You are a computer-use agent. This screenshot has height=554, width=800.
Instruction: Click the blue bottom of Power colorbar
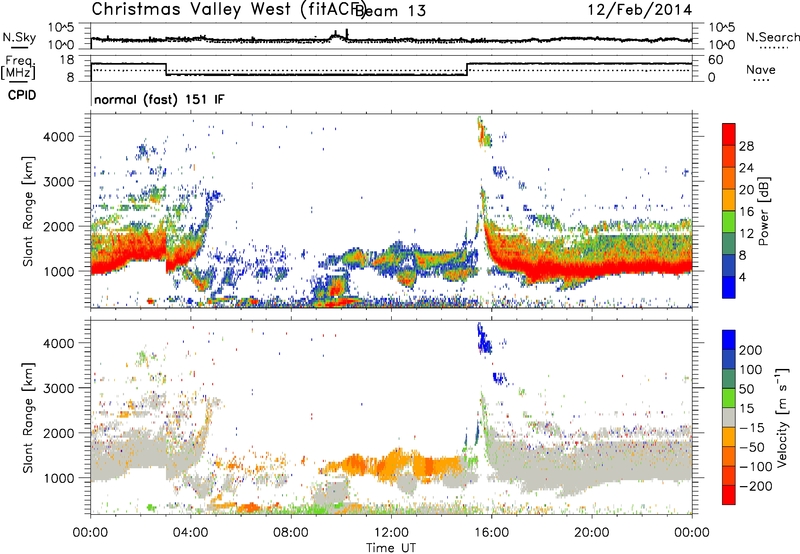pos(729,288)
